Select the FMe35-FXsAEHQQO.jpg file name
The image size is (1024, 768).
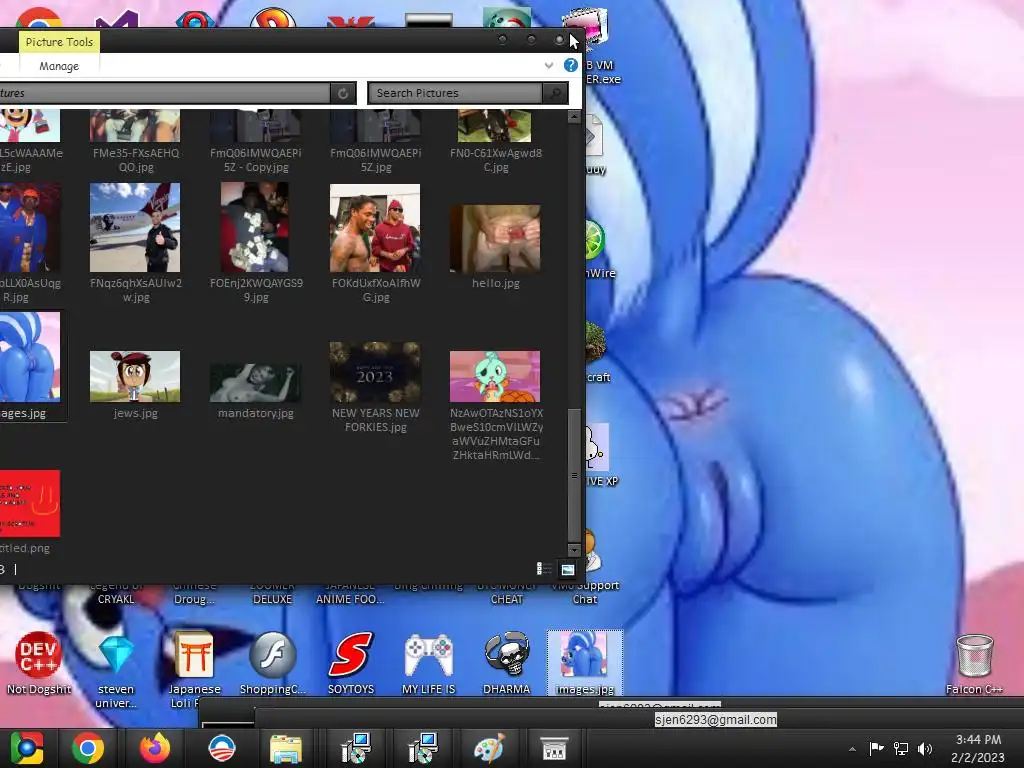[136, 160]
